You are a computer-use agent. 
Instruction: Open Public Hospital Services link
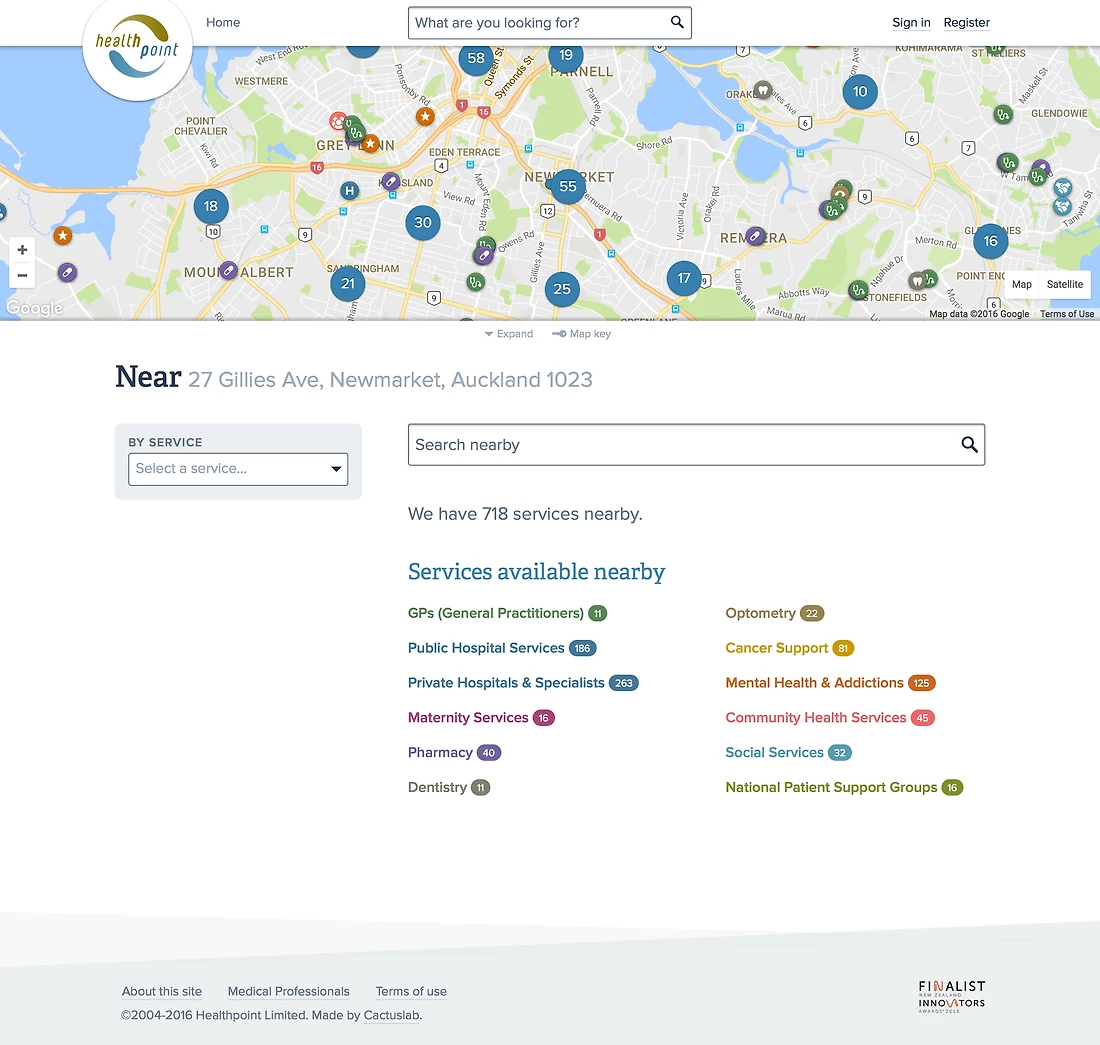pyautogui.click(x=486, y=648)
